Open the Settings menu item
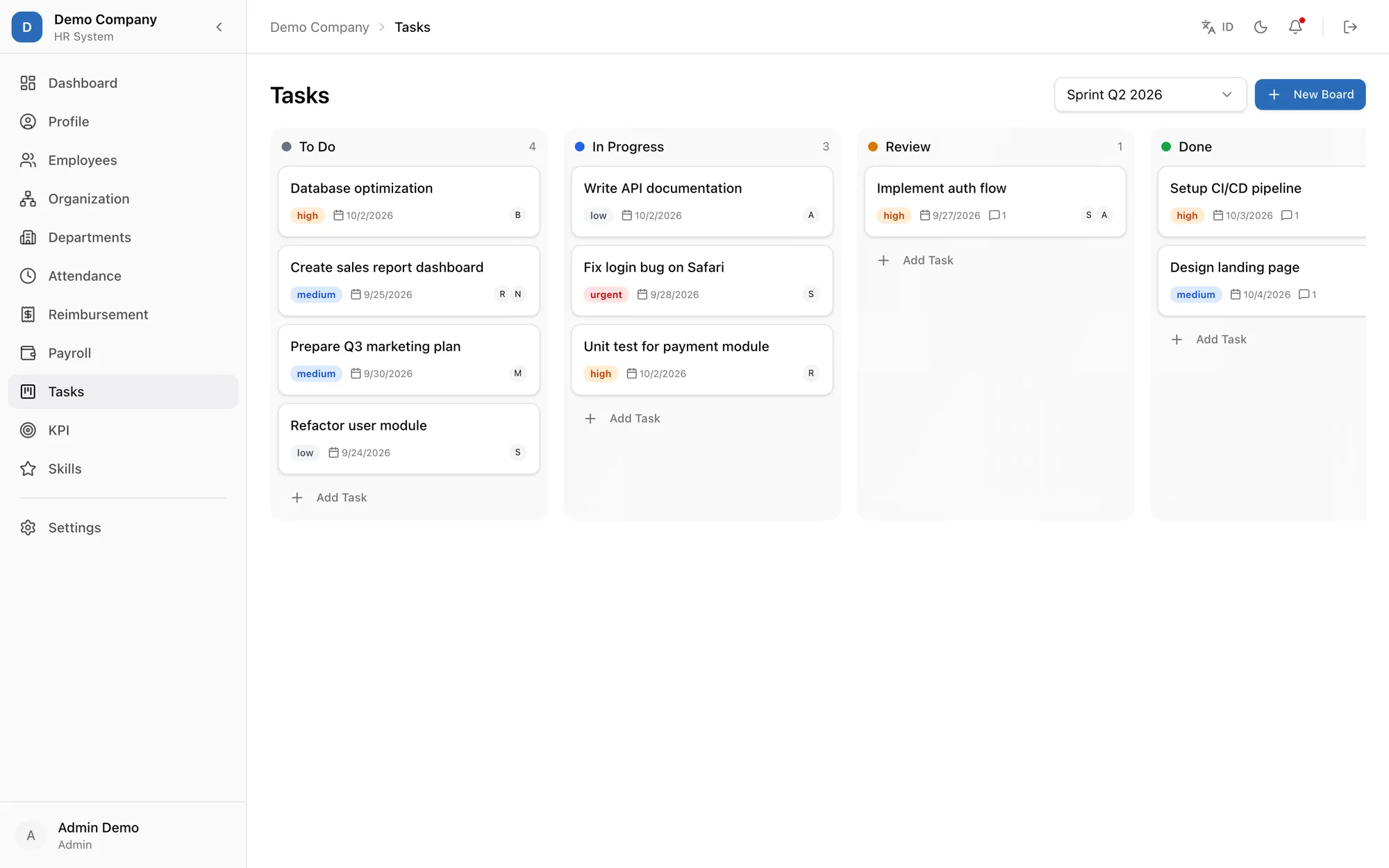 (123, 528)
